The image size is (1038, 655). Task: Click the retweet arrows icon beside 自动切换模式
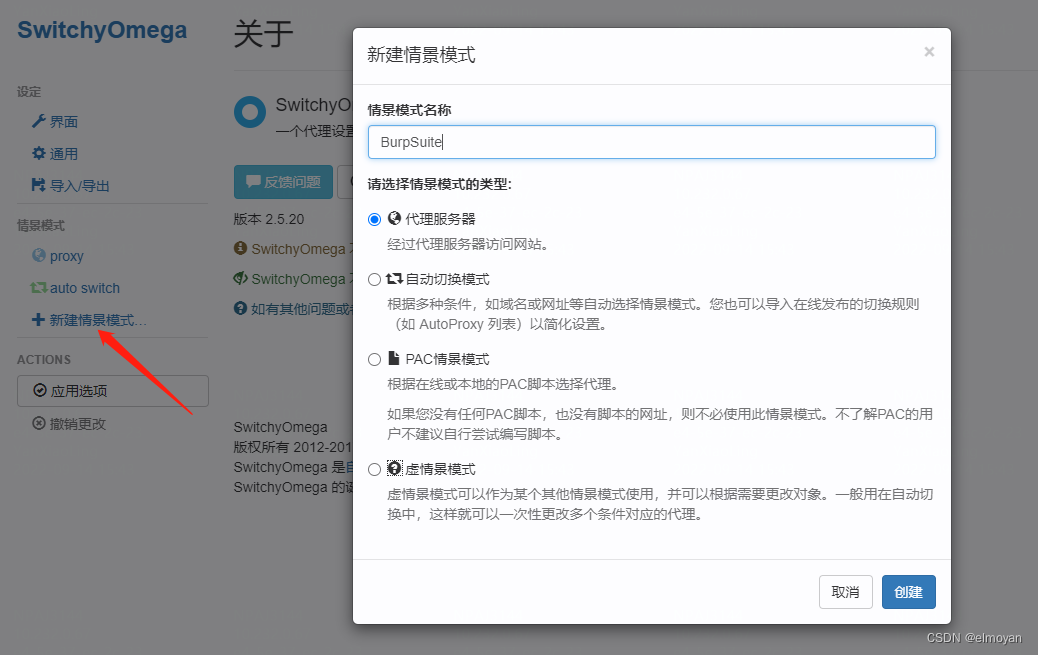pos(395,279)
